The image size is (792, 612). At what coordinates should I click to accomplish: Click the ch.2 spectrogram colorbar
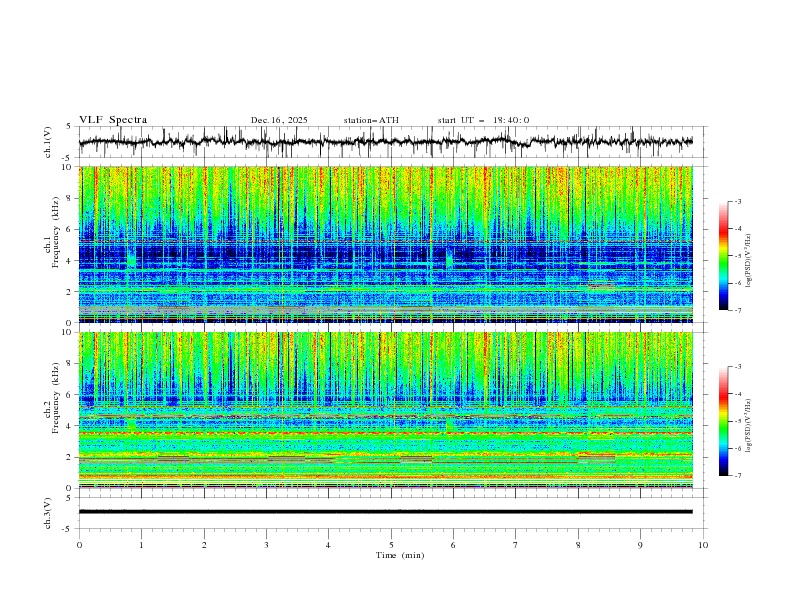(723, 421)
